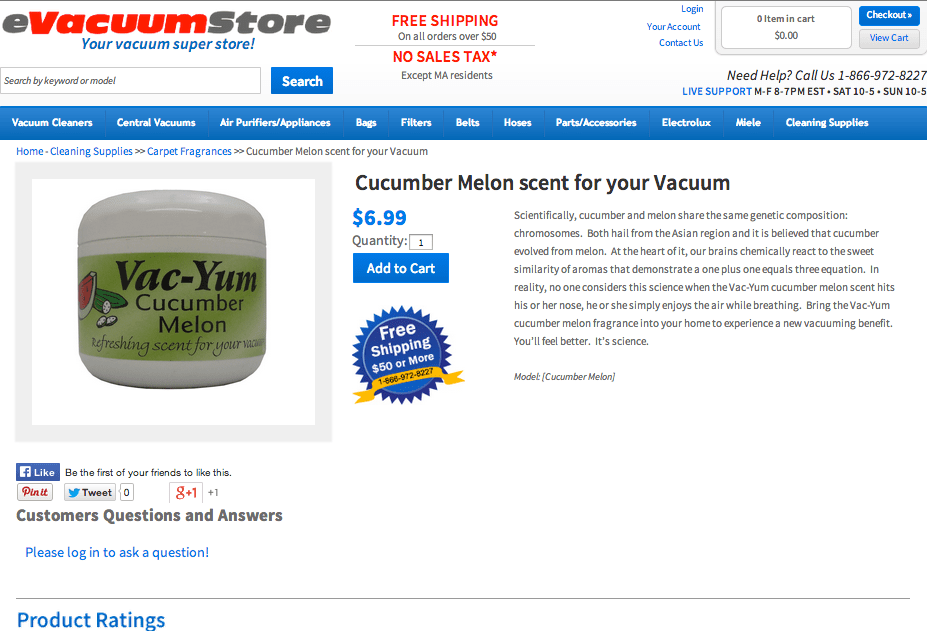Image resolution: width=927 pixels, height=631 pixels.
Task: Select the Cleaning Supplies menu item
Action: [826, 122]
